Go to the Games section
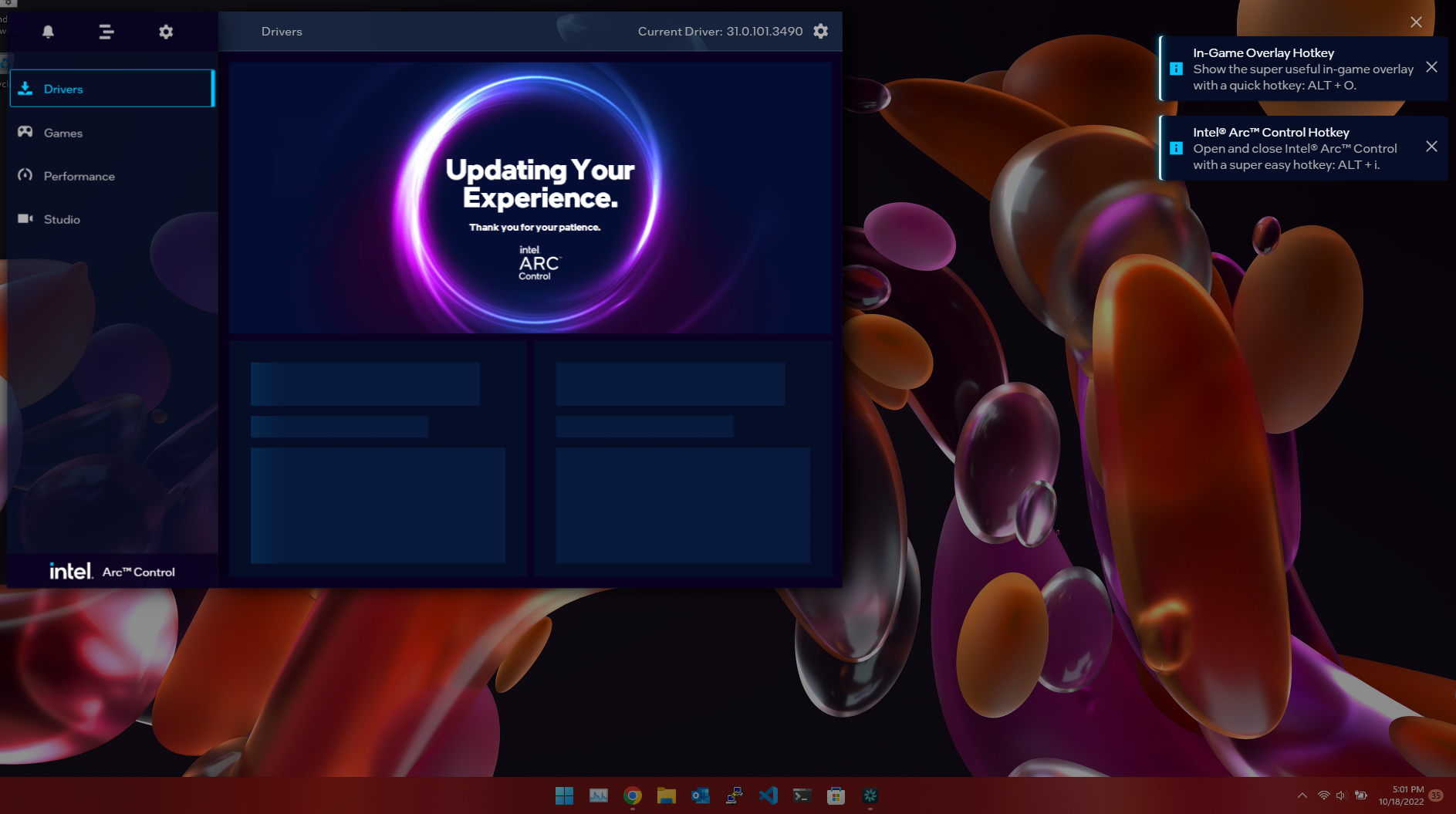This screenshot has height=814, width=1456. pyautogui.click(x=112, y=133)
